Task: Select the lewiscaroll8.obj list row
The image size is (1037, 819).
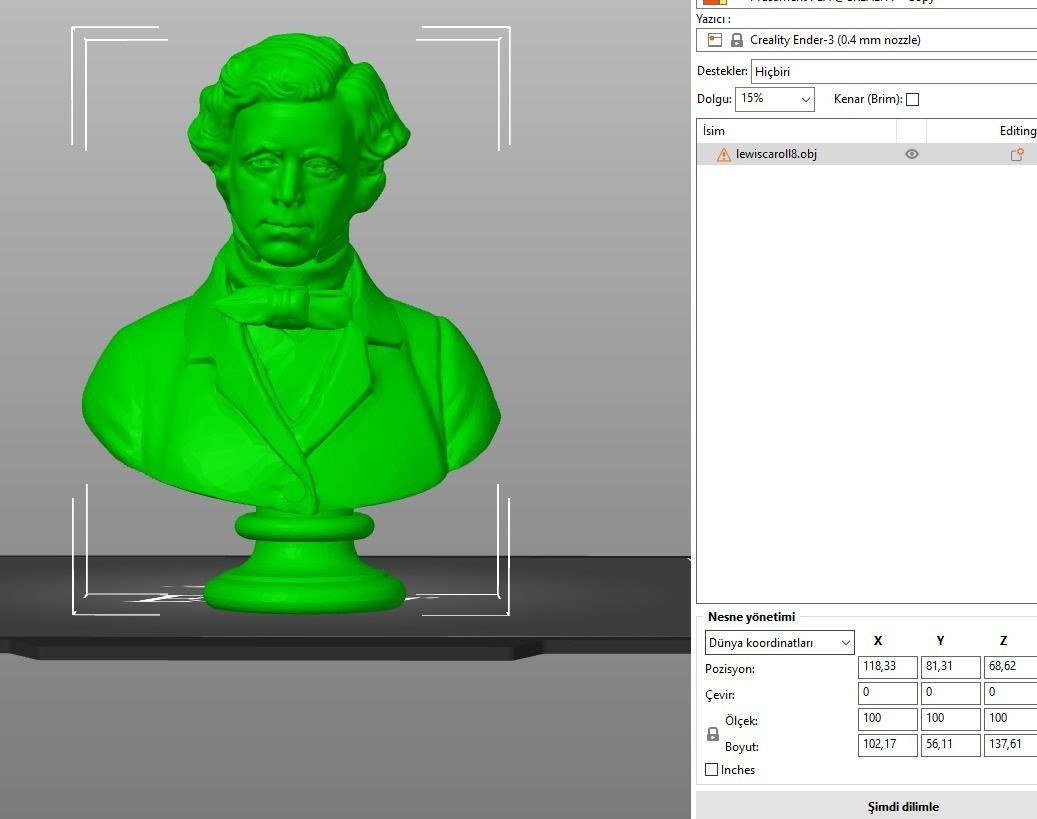Action: pos(866,154)
